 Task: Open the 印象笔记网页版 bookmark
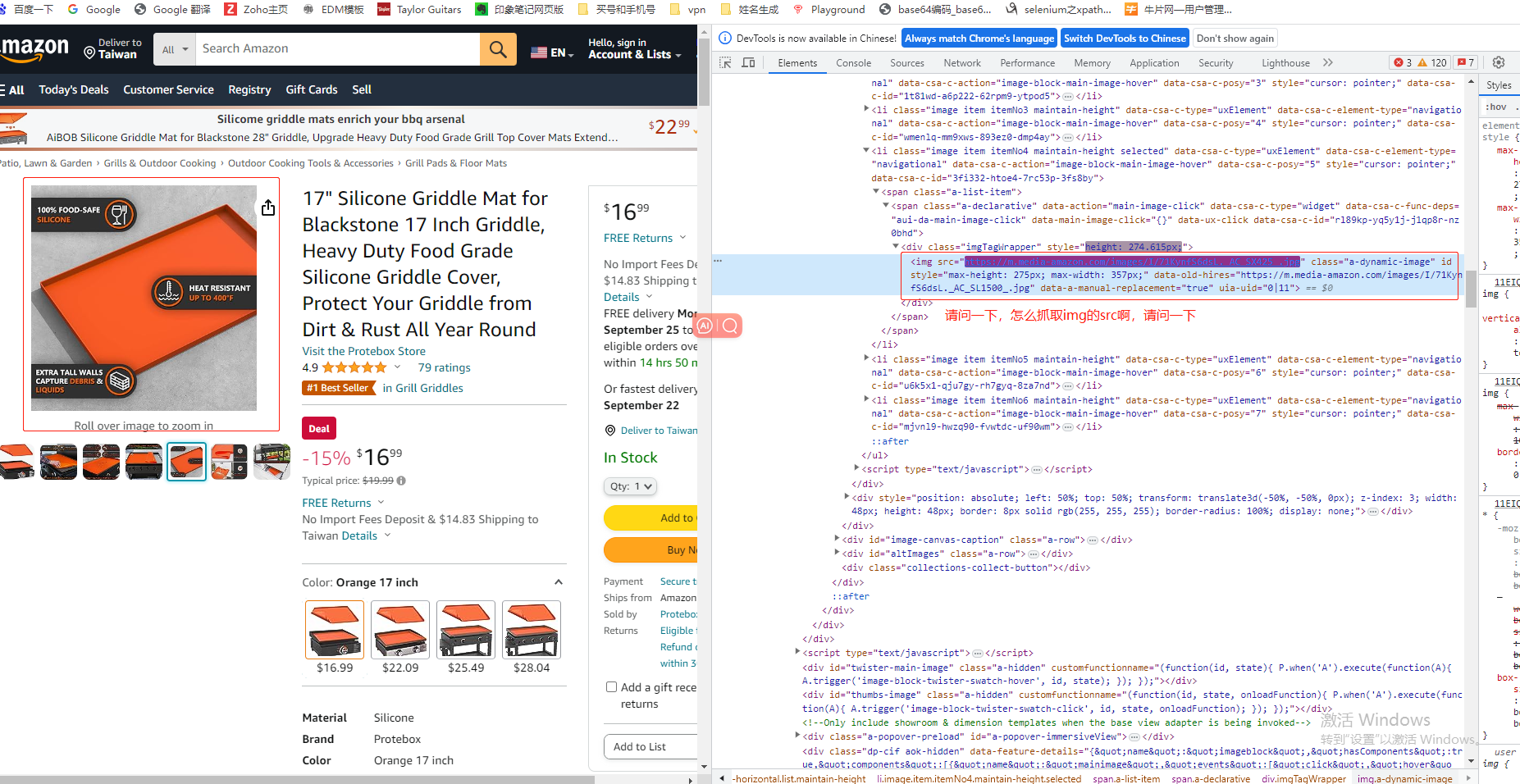tap(520, 9)
